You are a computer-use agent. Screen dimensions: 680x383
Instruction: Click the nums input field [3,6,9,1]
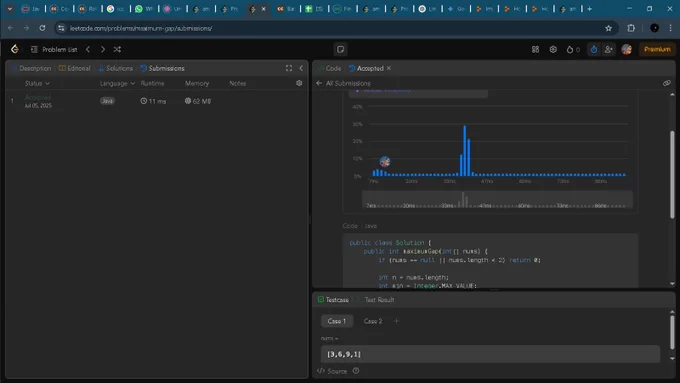(x=490, y=354)
